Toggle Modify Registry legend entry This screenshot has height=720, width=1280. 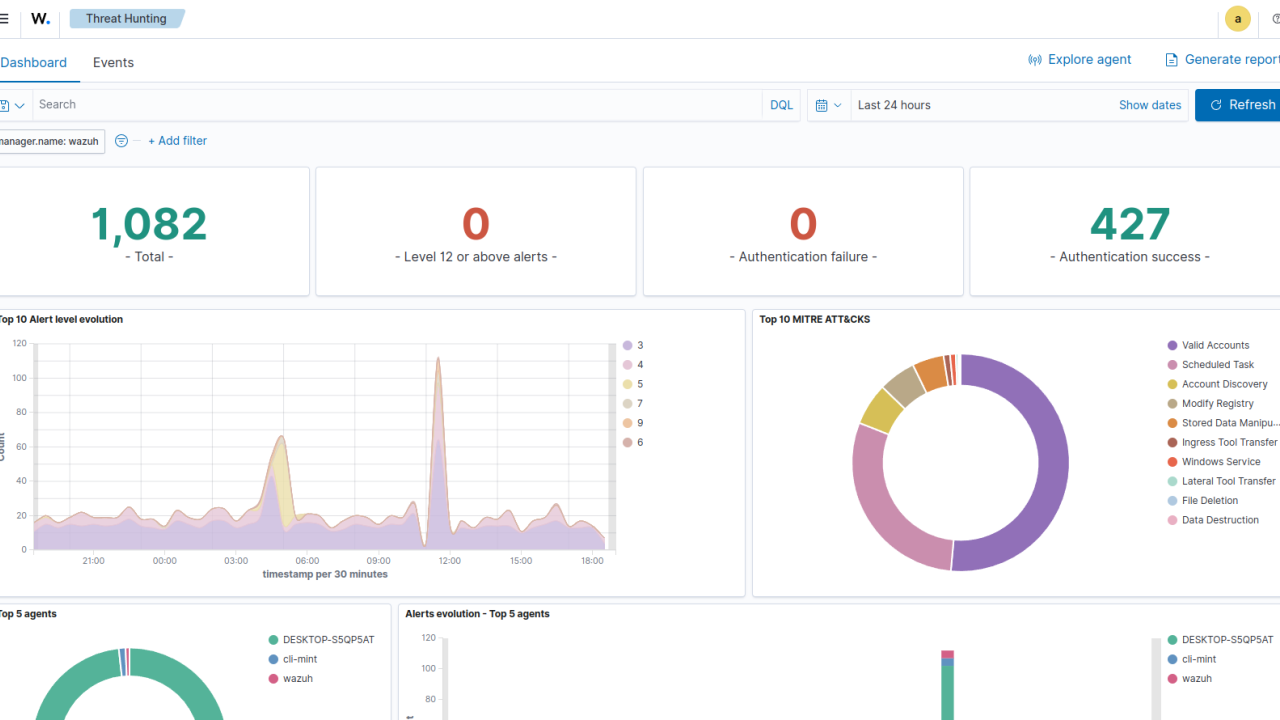point(1211,404)
